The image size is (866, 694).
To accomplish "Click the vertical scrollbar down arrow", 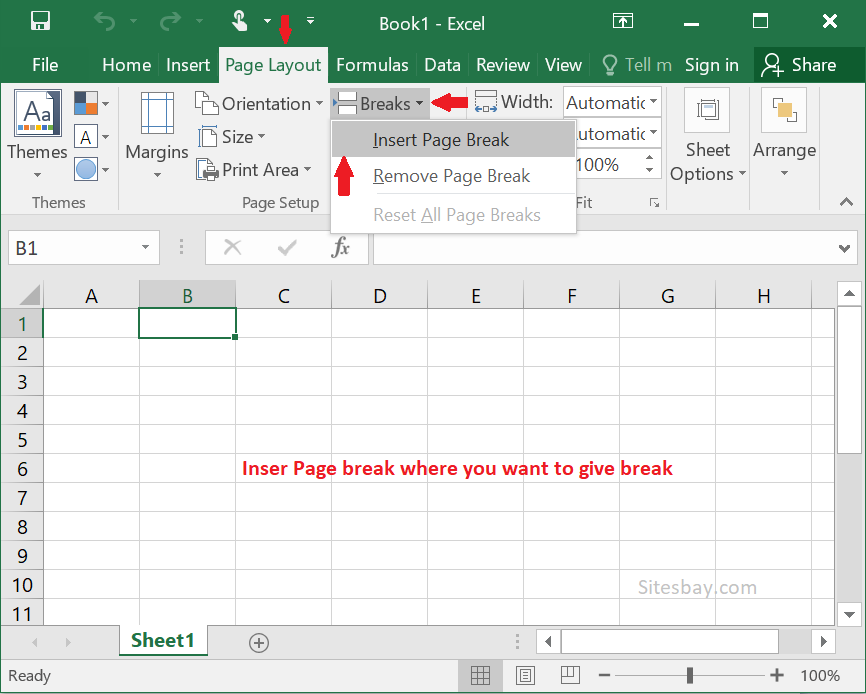I will 849,614.
